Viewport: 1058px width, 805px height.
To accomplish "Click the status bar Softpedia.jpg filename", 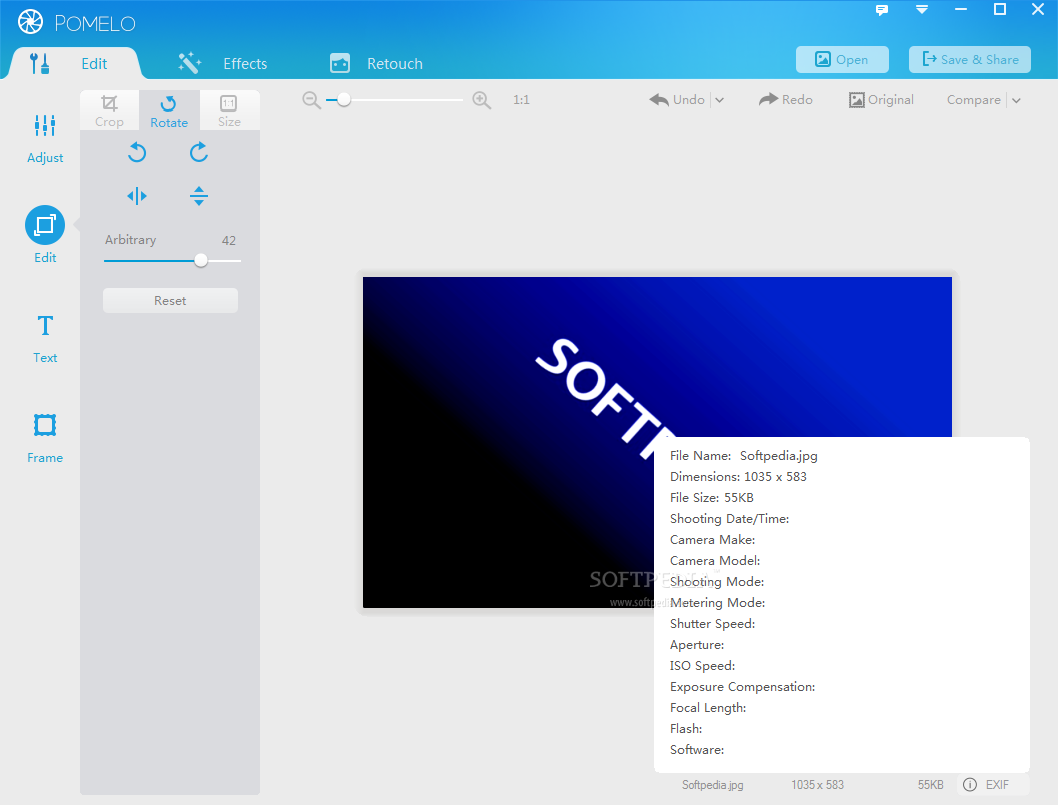I will click(713, 785).
